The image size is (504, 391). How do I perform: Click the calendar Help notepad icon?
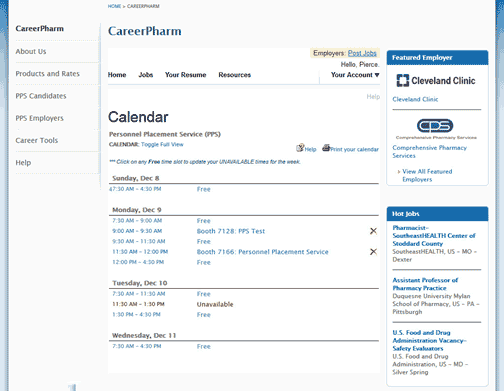(300, 148)
